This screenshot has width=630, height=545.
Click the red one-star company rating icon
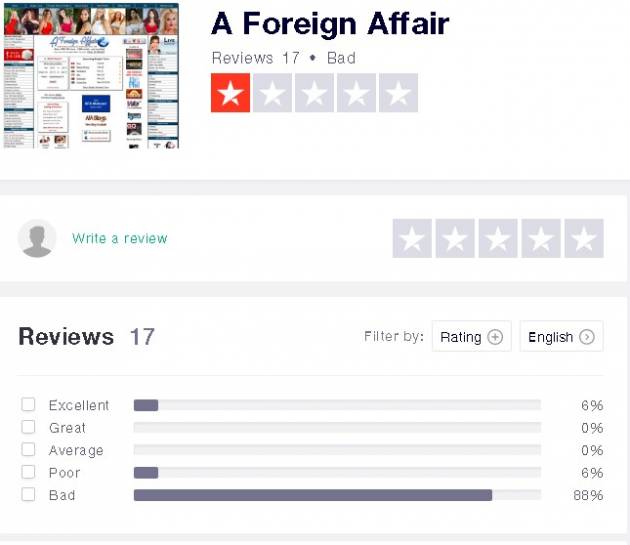coord(231,93)
